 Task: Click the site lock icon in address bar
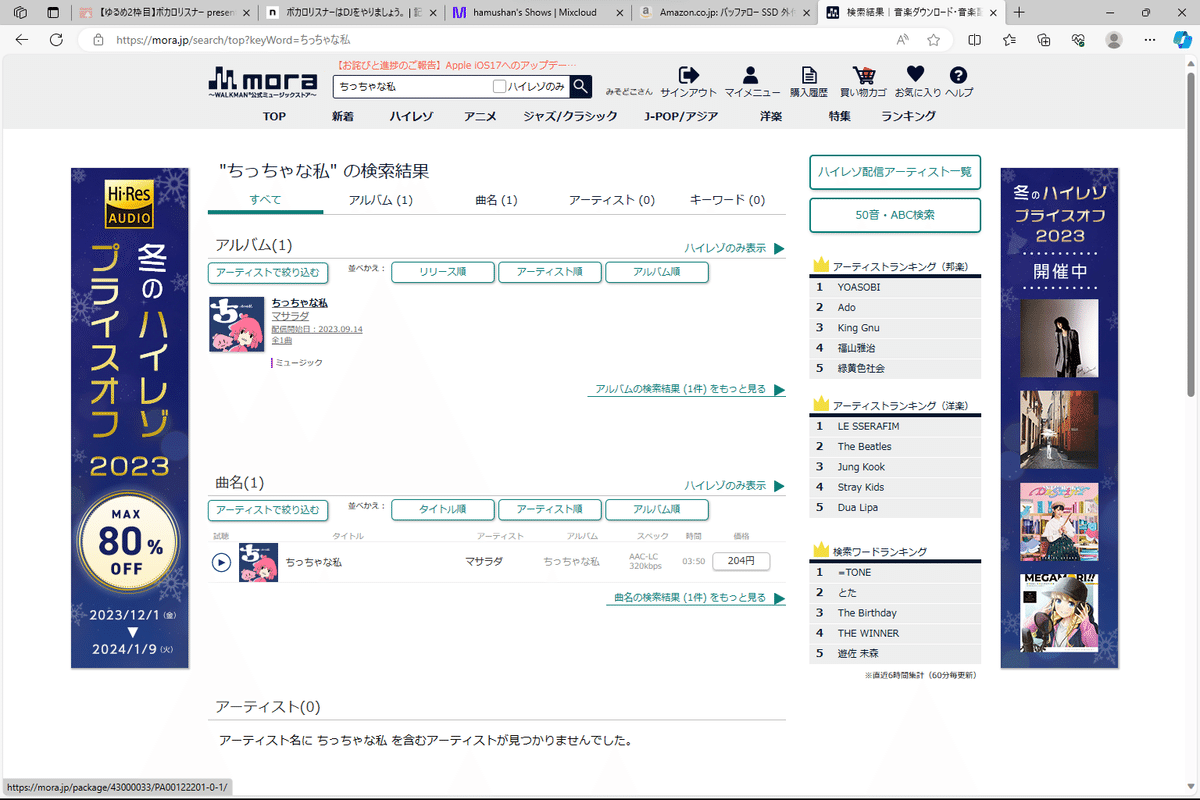97,40
